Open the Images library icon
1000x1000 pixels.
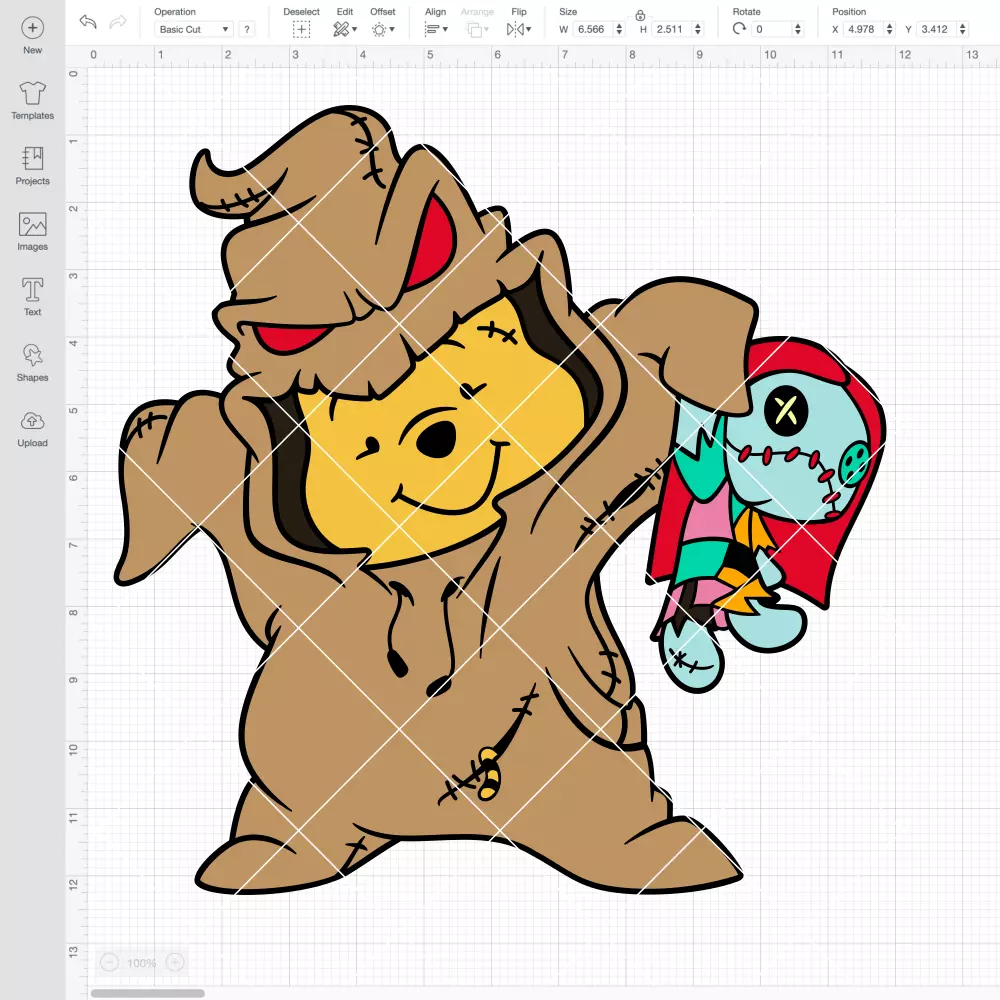click(x=33, y=224)
